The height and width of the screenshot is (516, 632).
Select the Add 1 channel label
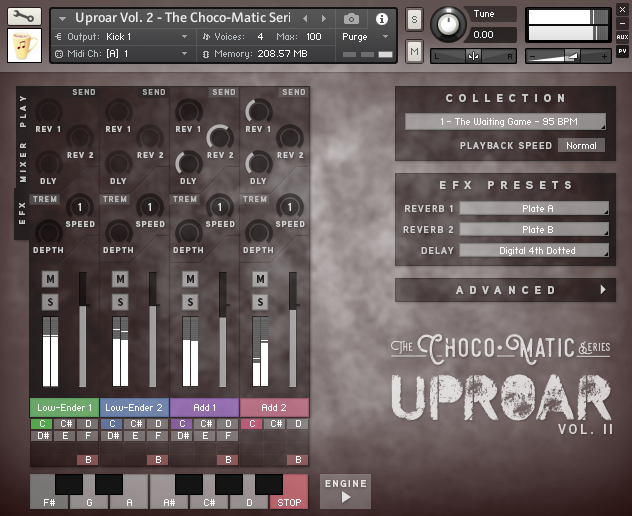204,408
